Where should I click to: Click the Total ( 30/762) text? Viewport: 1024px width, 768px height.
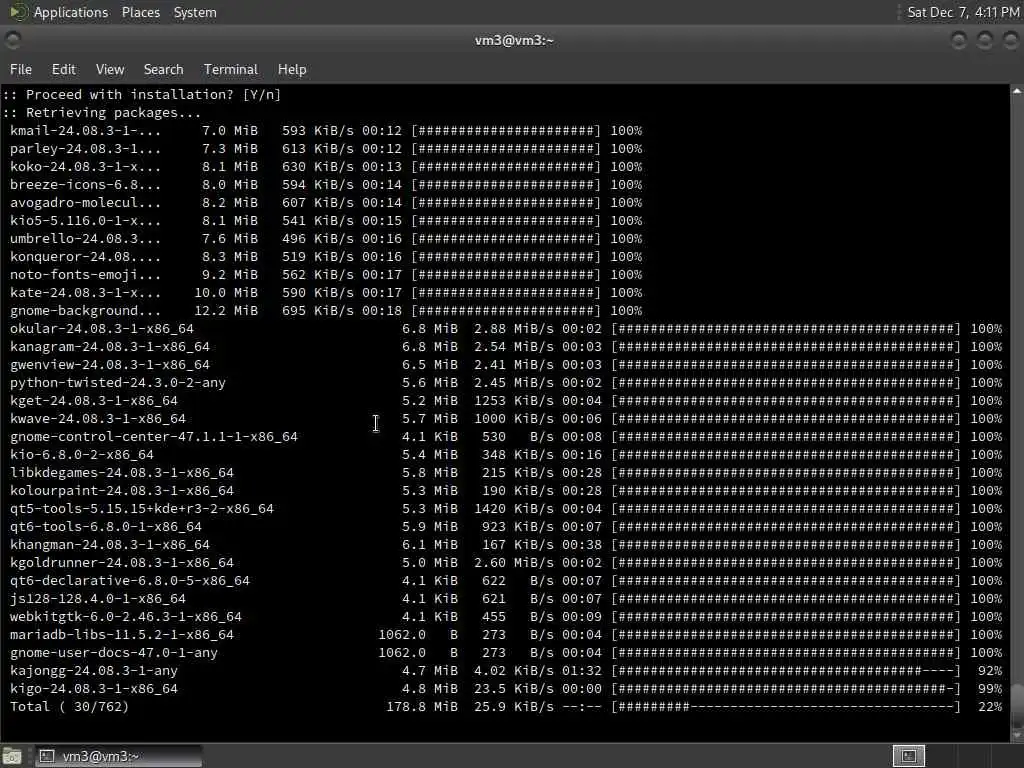(x=69, y=707)
